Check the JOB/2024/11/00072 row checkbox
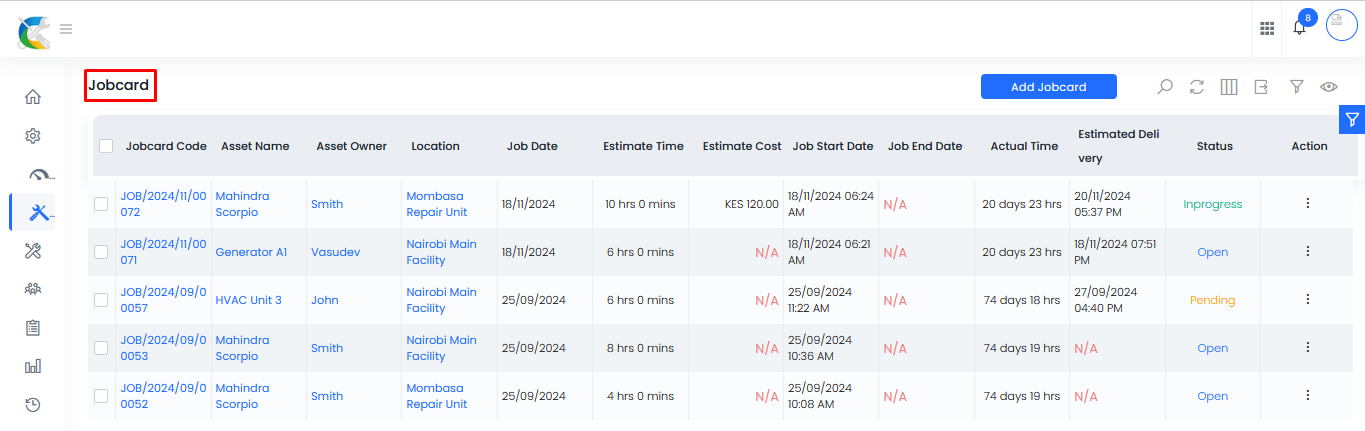Screen dimensions: 1365x431 point(100,204)
